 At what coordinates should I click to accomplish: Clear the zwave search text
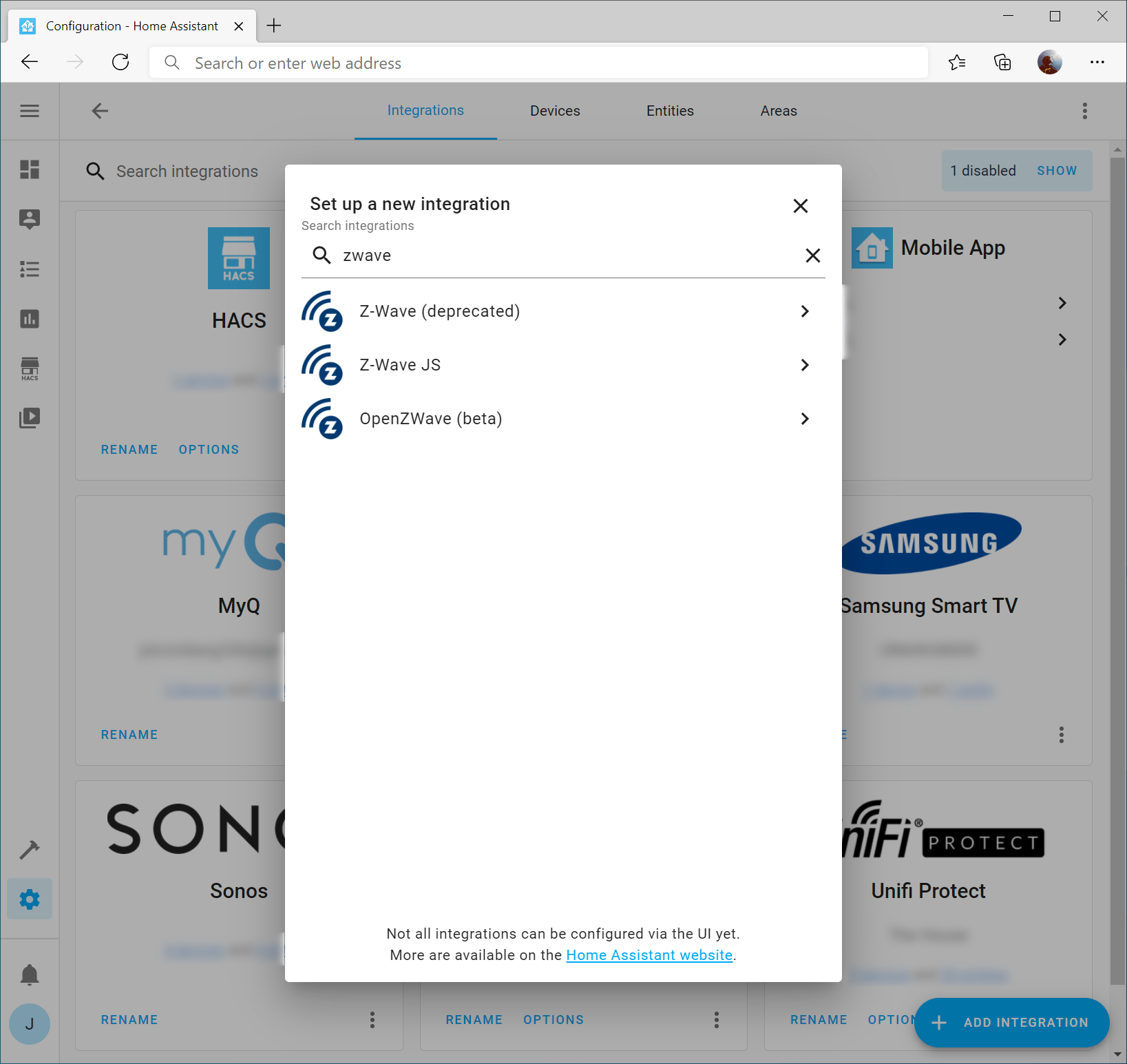pos(812,255)
